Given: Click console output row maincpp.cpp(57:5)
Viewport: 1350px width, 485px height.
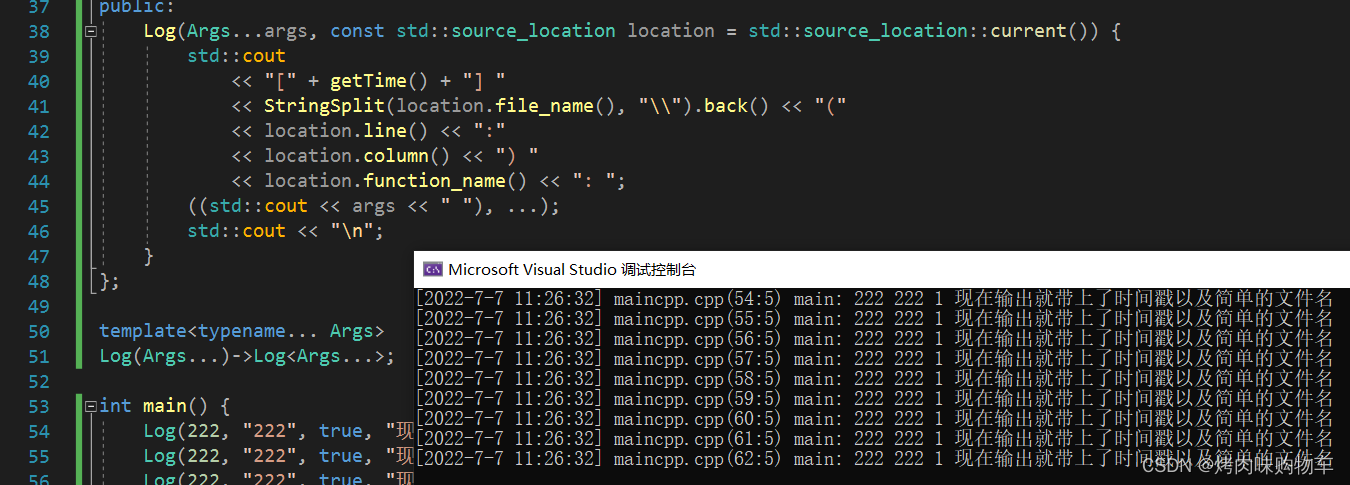Looking at the screenshot, I should (874, 359).
